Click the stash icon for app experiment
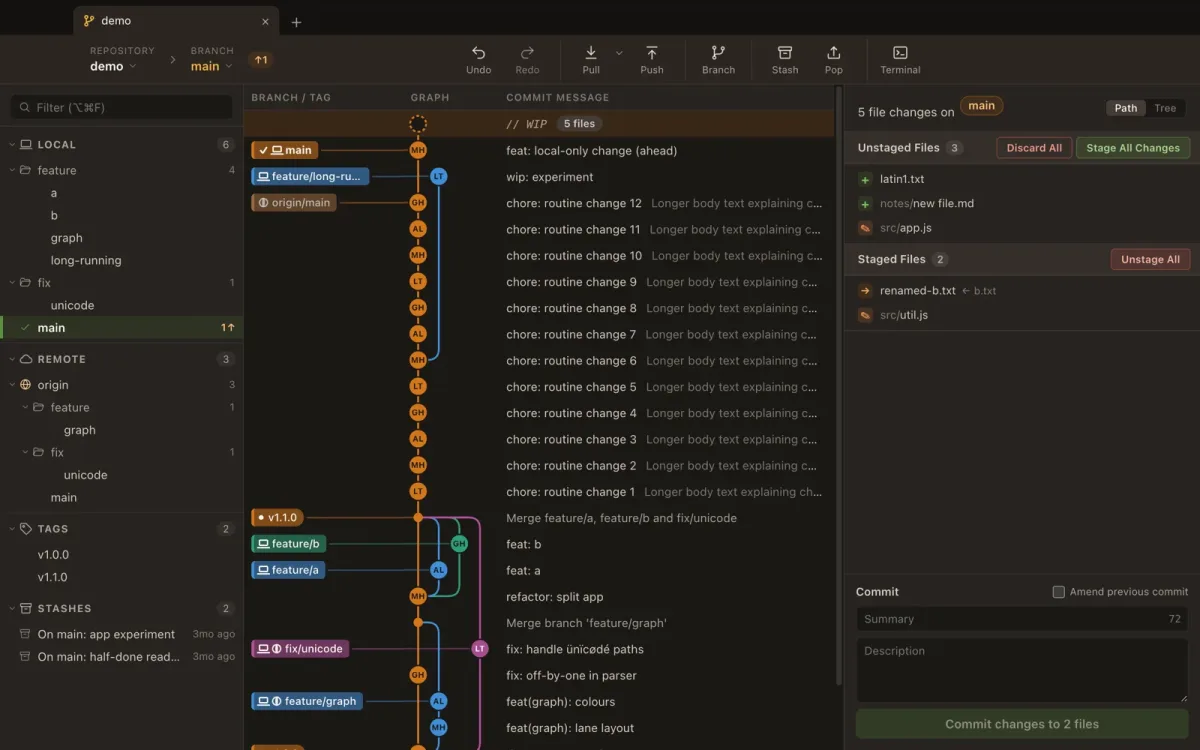1200x750 pixels. [26, 634]
